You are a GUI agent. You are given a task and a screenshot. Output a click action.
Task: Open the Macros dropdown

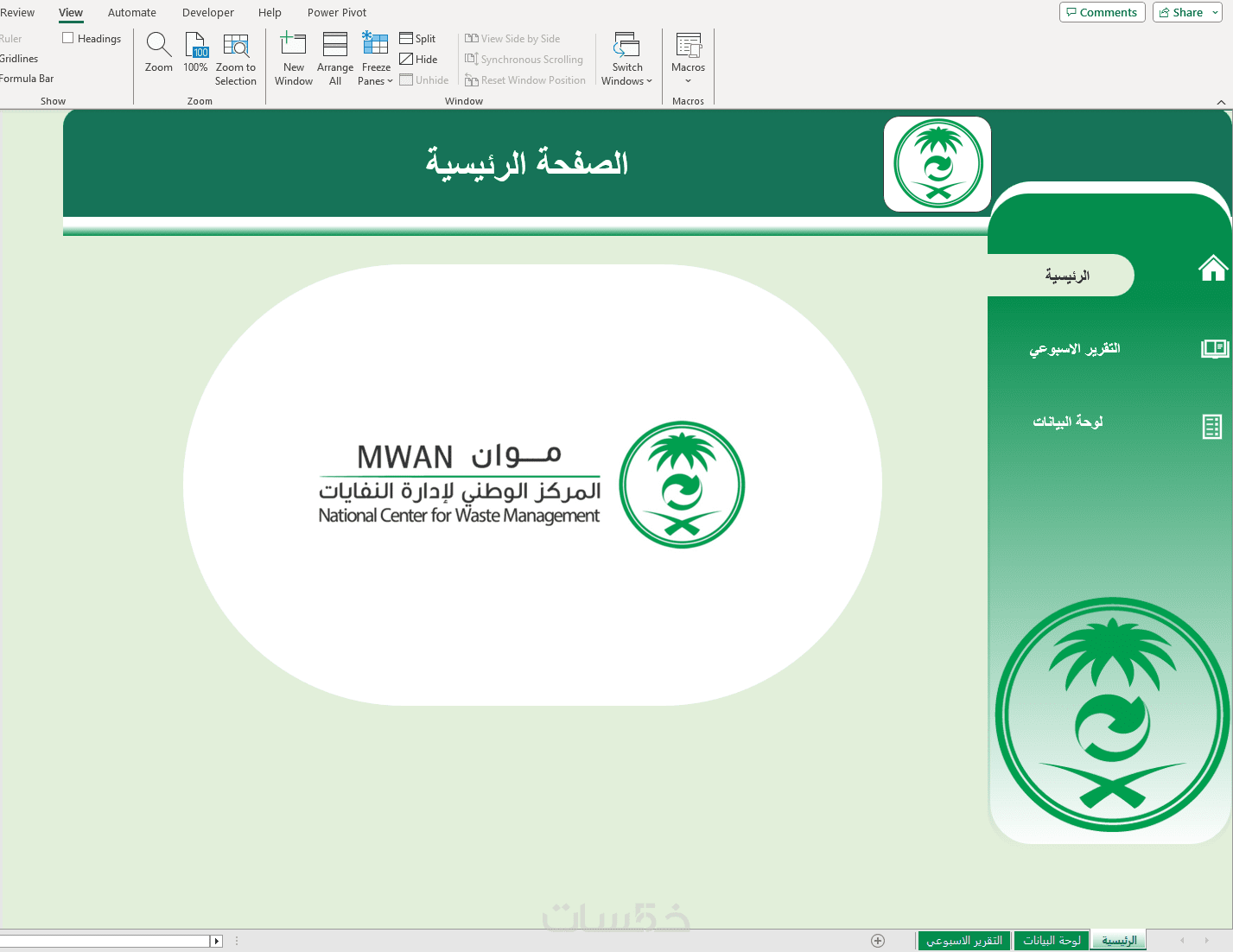click(x=689, y=59)
